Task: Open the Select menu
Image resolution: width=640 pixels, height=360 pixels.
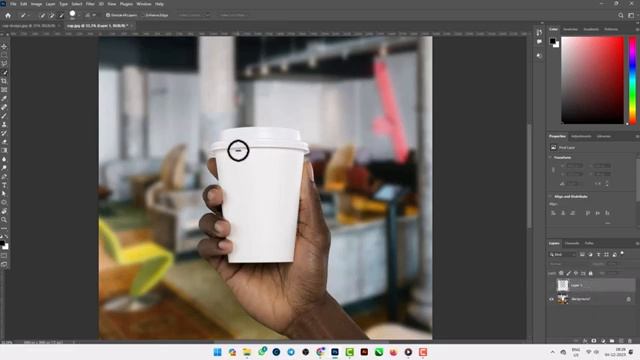Action: click(x=77, y=4)
